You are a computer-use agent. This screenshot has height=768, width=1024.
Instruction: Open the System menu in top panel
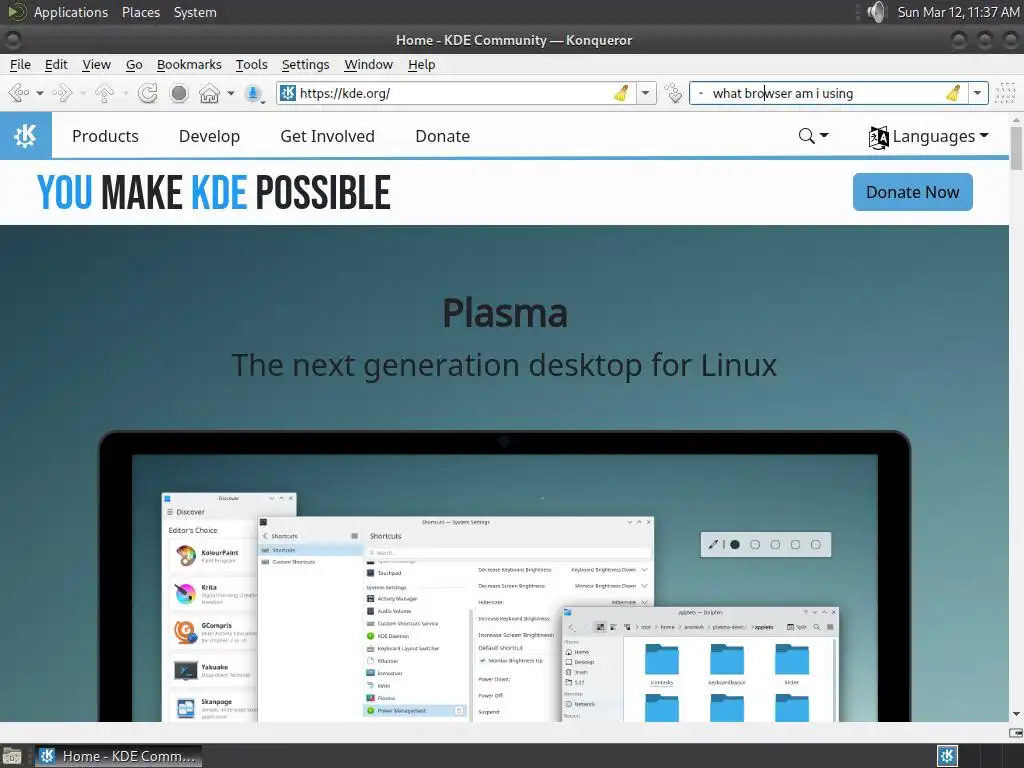(x=195, y=12)
